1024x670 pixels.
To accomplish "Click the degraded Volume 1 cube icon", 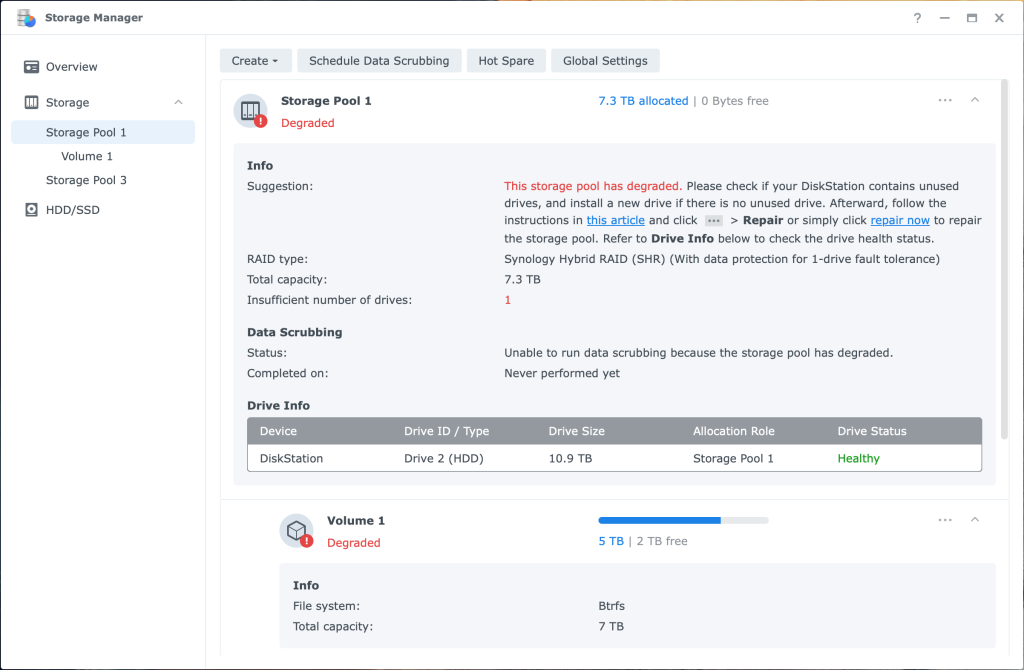I will click(x=296, y=531).
